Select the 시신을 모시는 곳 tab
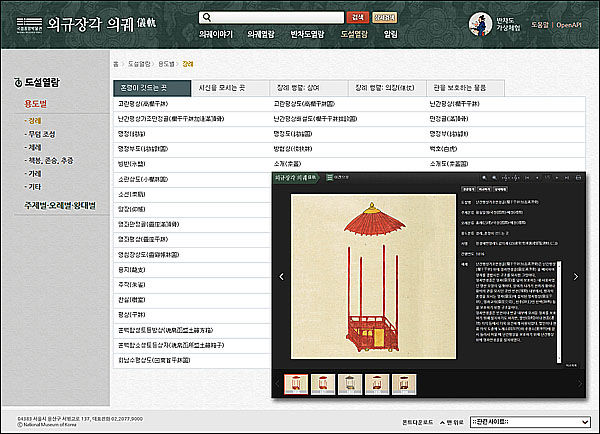The image size is (600, 434). 230,88
